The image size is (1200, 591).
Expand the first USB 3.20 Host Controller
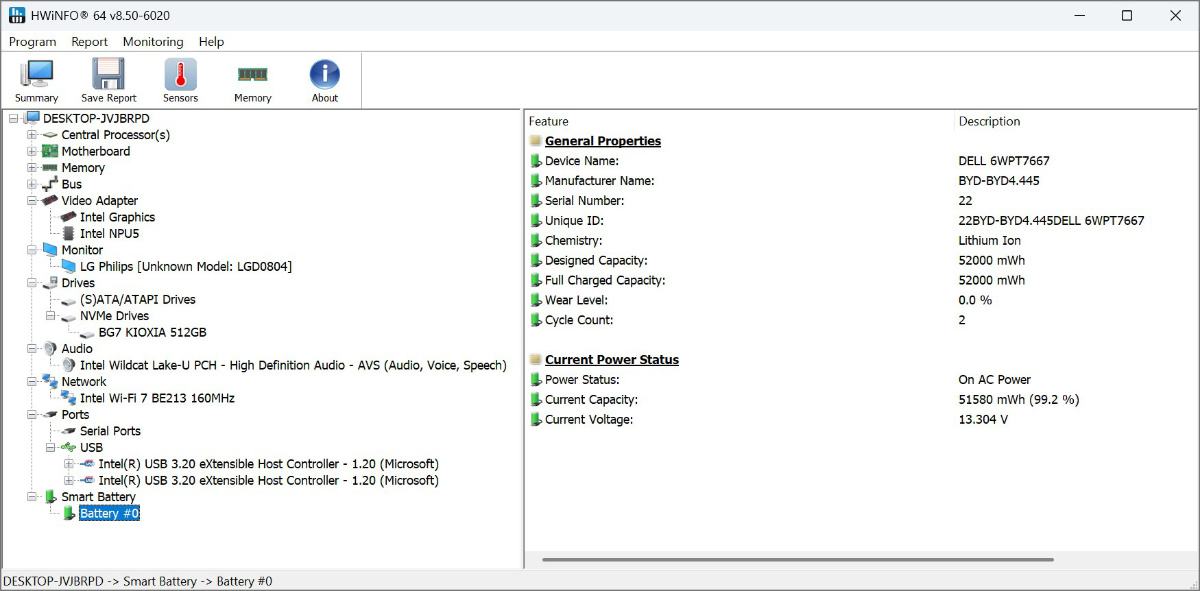pos(68,464)
